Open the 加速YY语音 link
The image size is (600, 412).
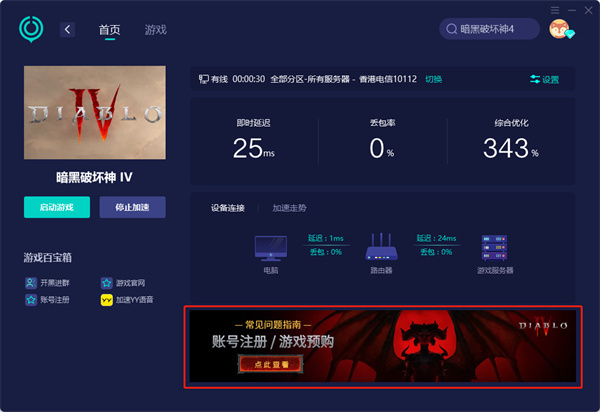tap(135, 300)
